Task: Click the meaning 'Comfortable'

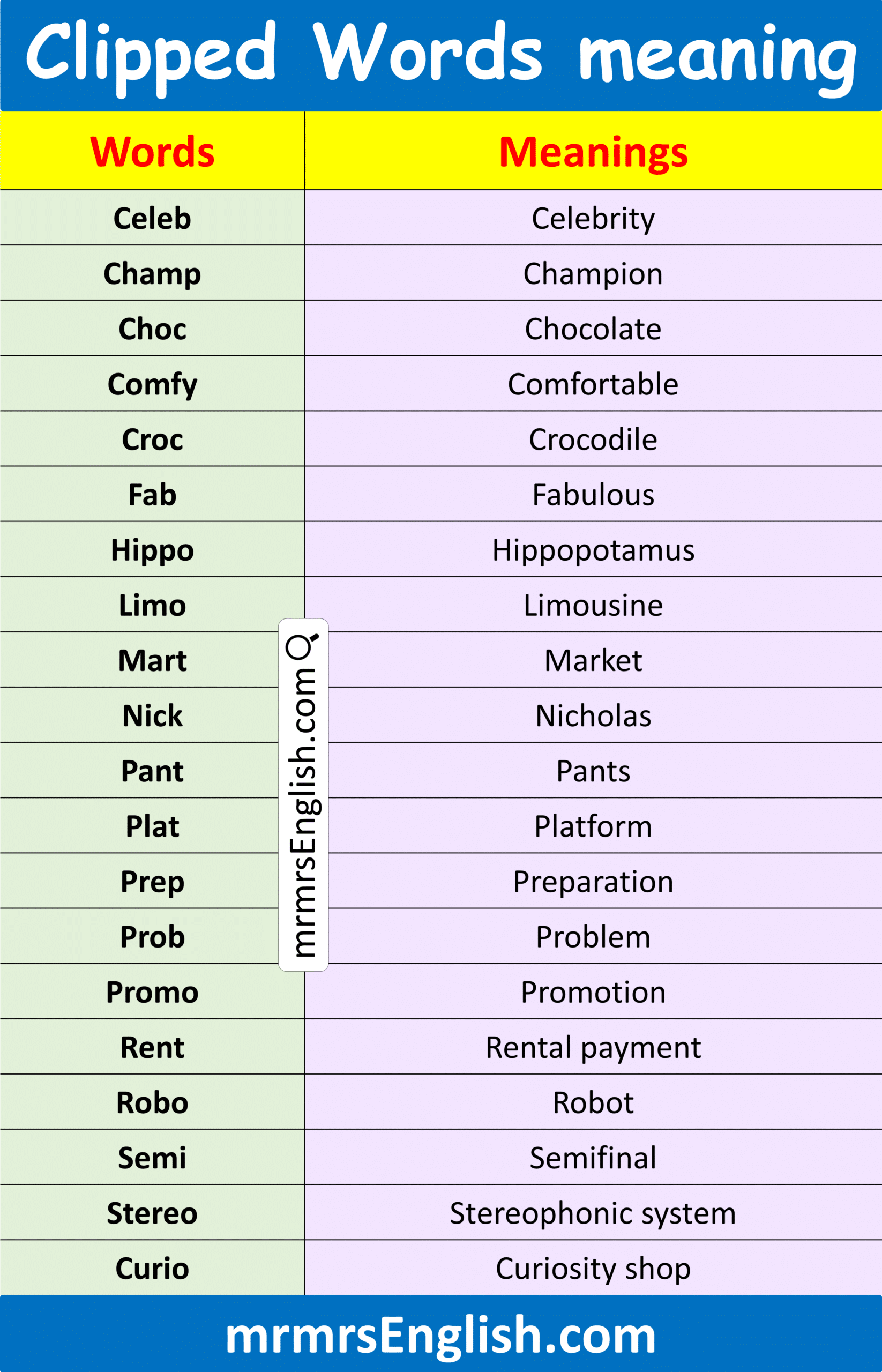Action: (593, 384)
